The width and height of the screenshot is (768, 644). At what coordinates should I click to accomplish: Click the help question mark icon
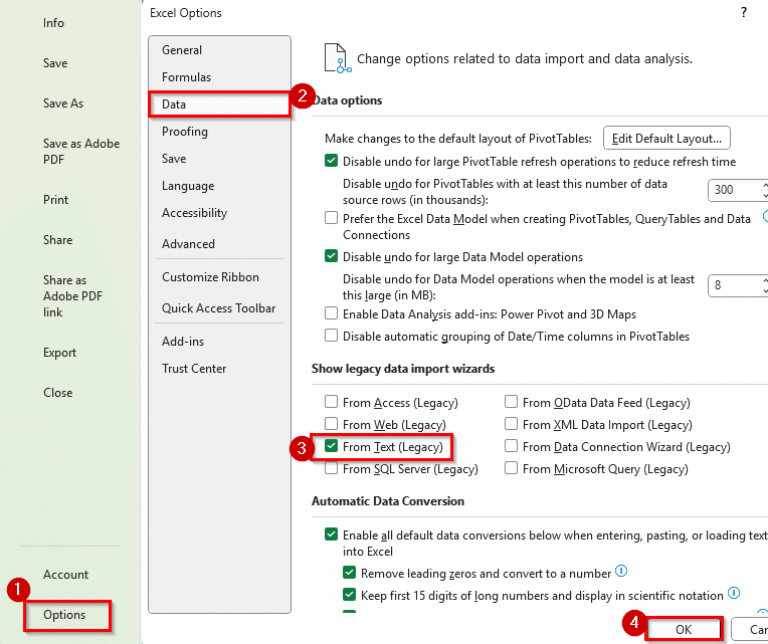(x=744, y=12)
